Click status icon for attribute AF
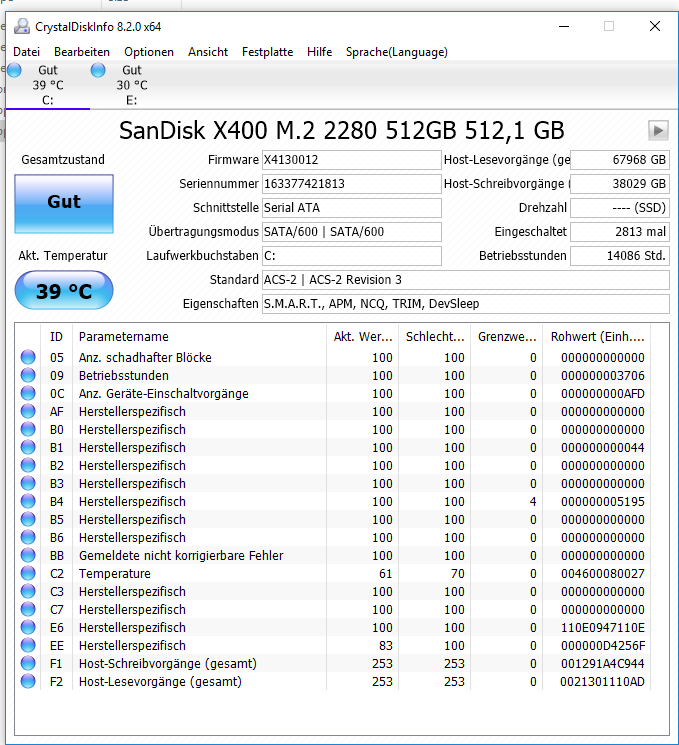 click(28, 411)
